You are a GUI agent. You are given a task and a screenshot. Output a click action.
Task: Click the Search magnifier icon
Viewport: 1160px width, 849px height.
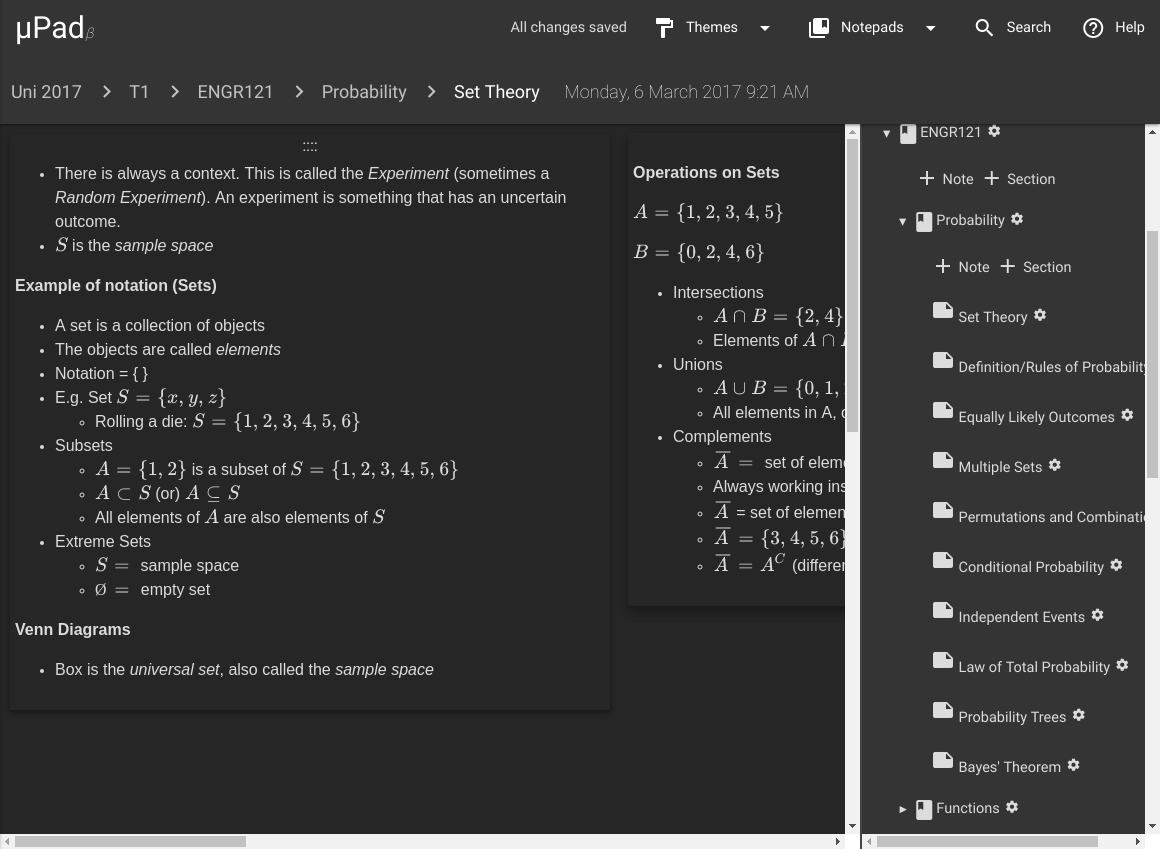click(984, 28)
